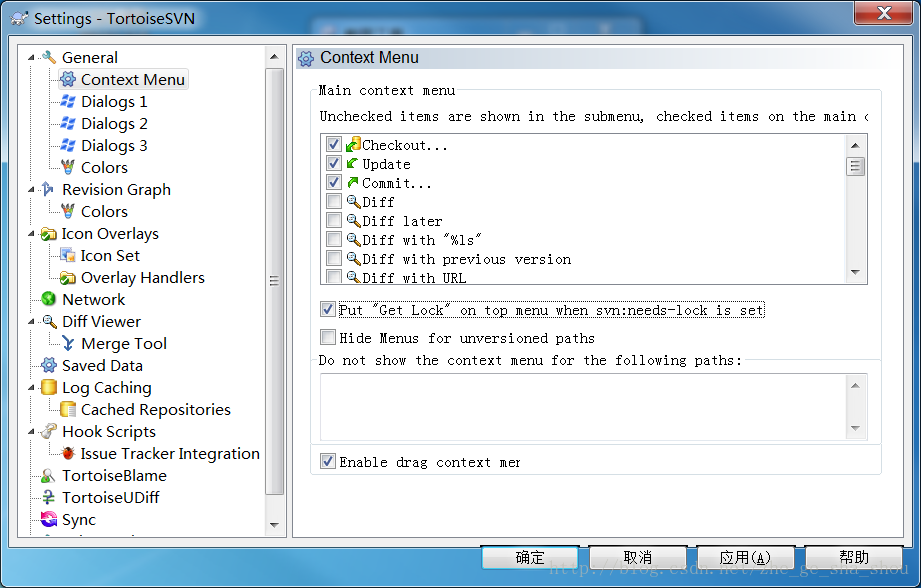Image resolution: width=921 pixels, height=588 pixels.
Task: Click the Dialogs 2 window icon
Action: (68, 123)
